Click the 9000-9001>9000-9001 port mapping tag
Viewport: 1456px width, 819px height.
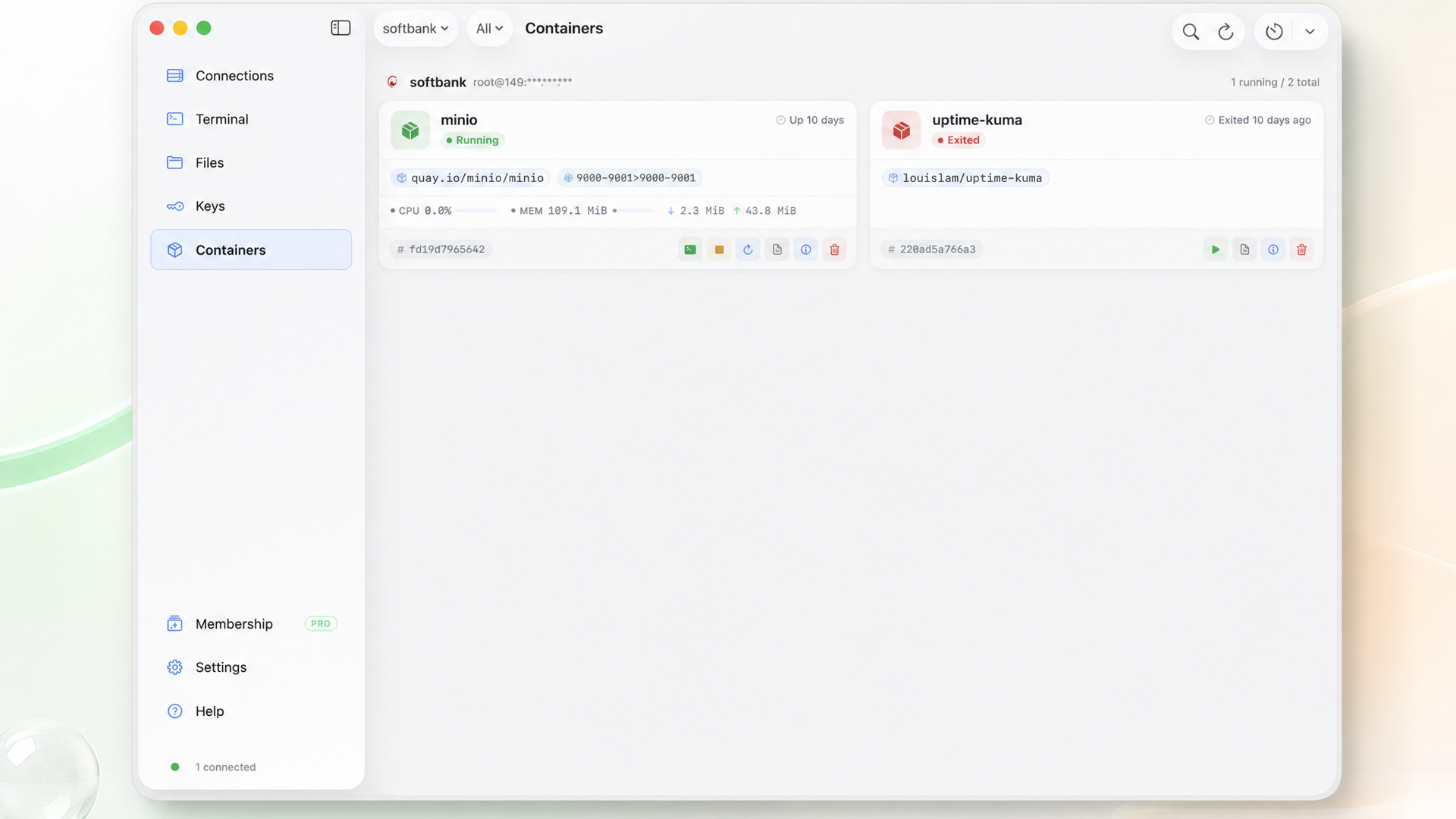click(x=629, y=178)
